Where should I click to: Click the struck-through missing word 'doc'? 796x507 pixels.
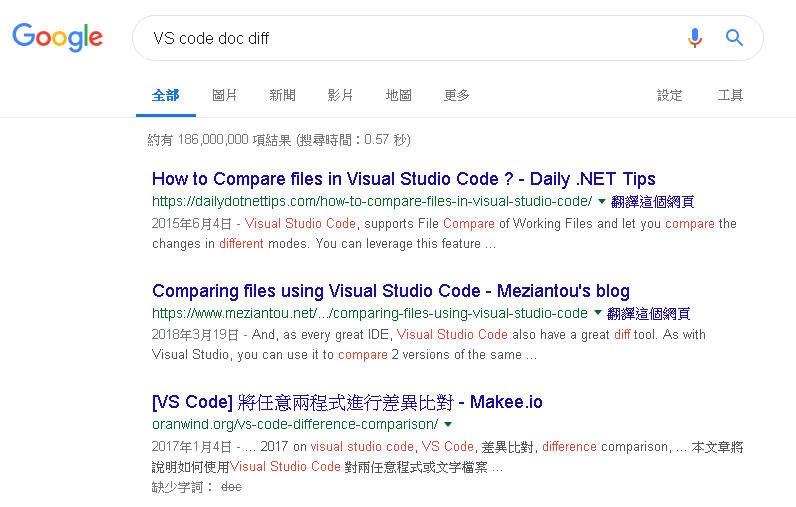(x=231, y=487)
